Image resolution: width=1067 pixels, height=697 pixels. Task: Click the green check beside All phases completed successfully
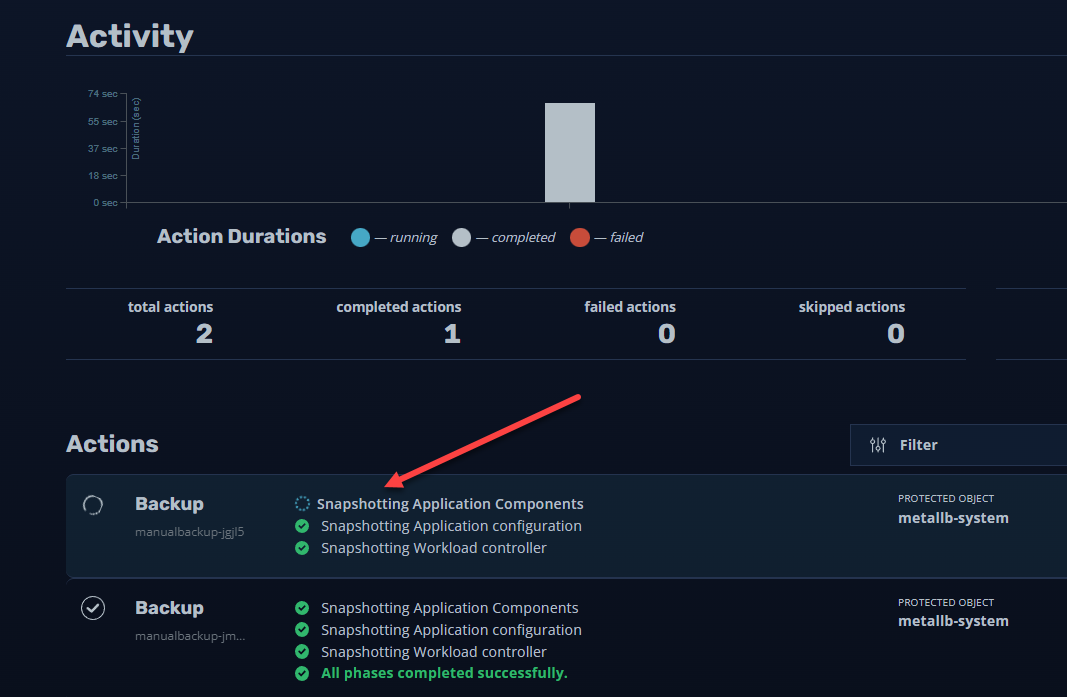pyautogui.click(x=302, y=673)
